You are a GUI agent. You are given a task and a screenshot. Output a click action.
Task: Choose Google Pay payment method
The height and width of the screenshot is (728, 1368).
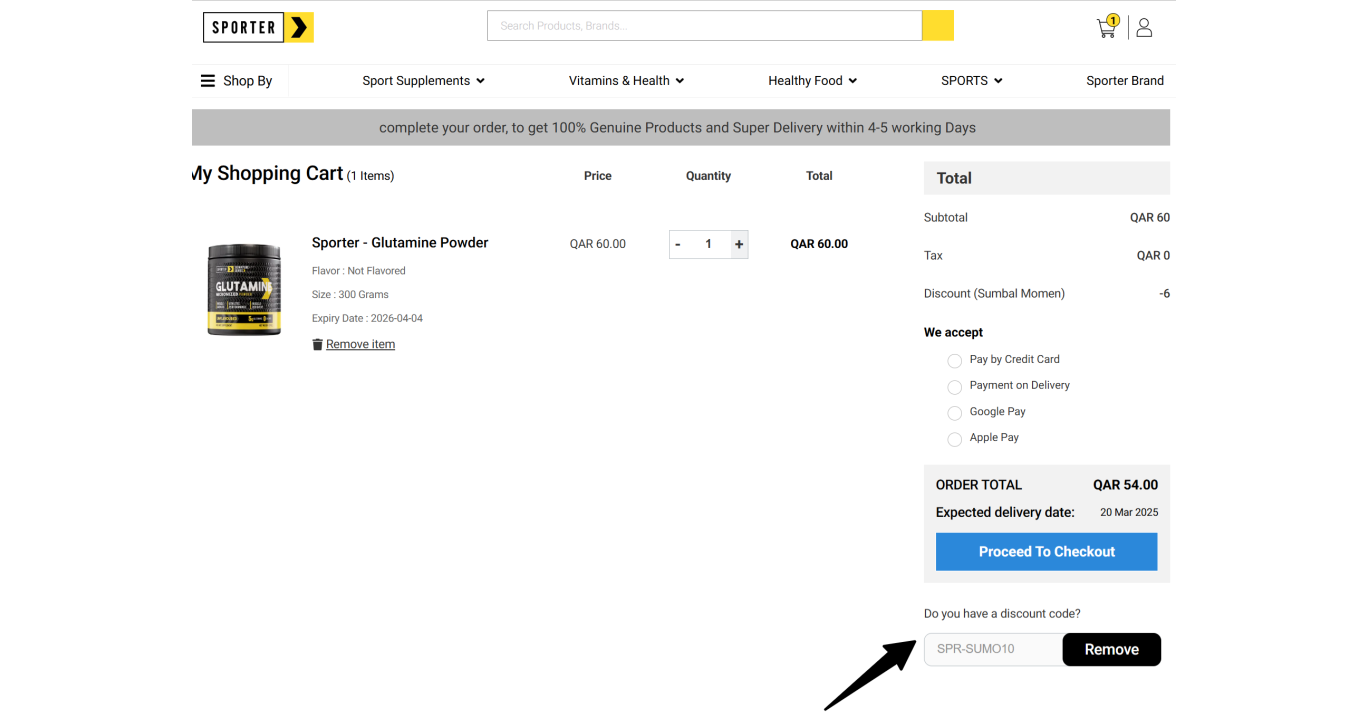click(954, 412)
